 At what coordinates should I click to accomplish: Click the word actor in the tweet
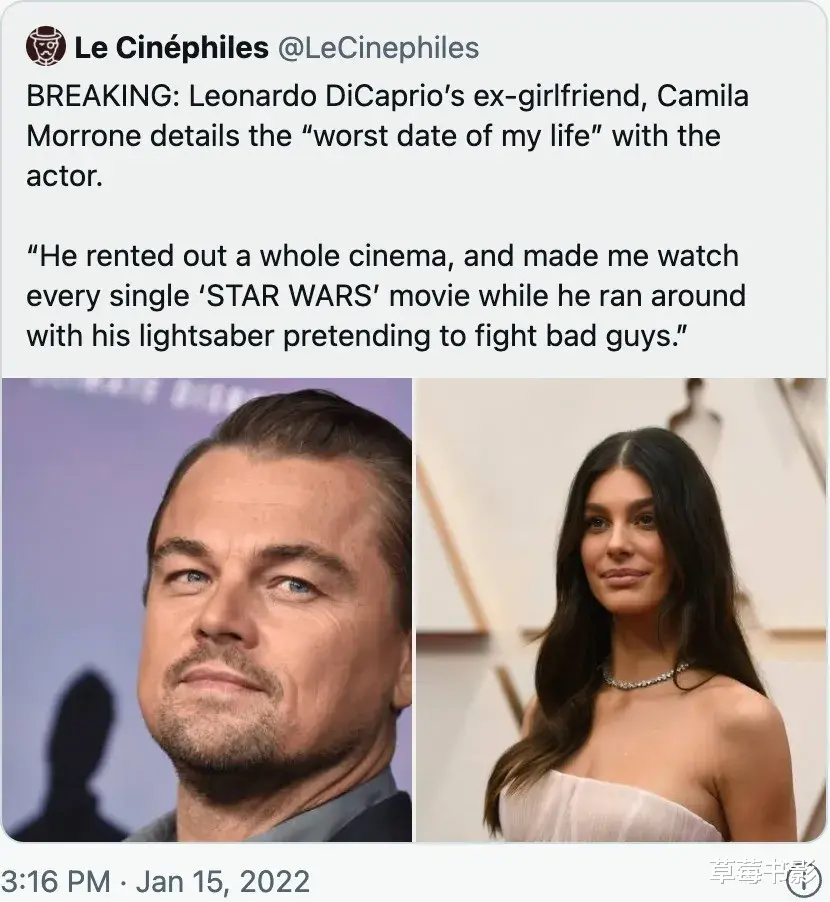click(x=64, y=177)
